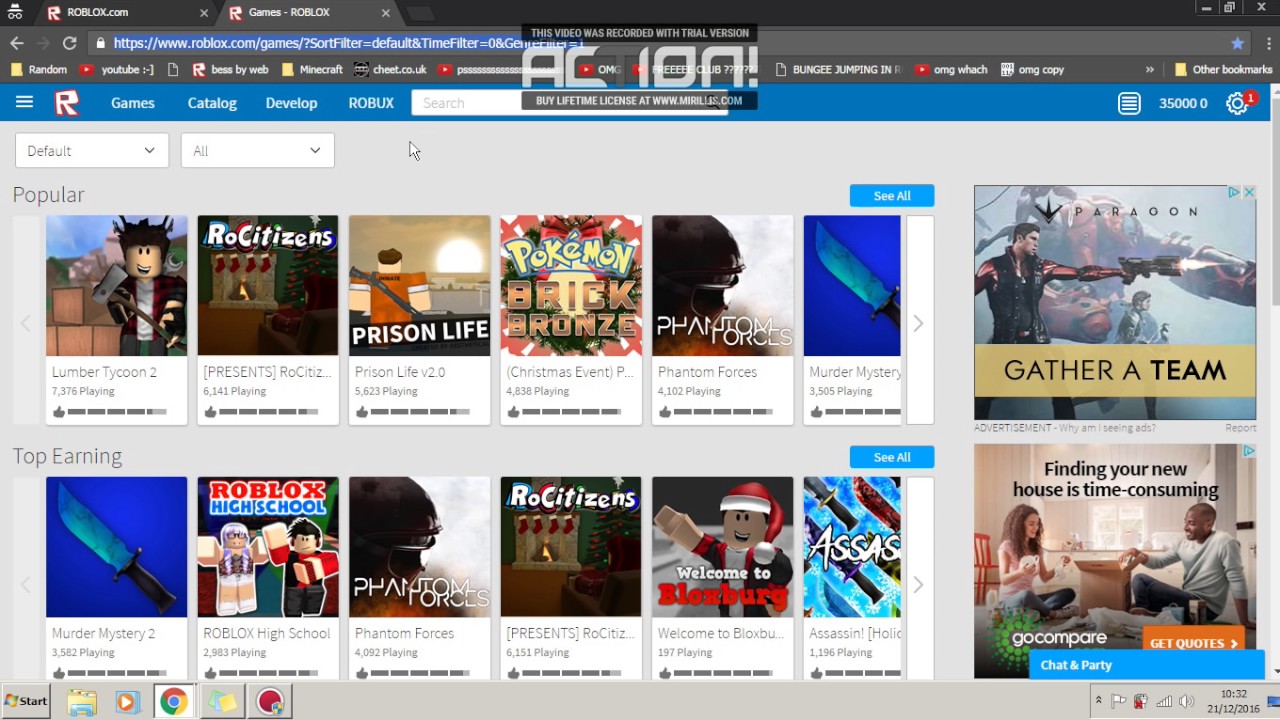Open the cheet.co.uk bookmark

(390, 70)
